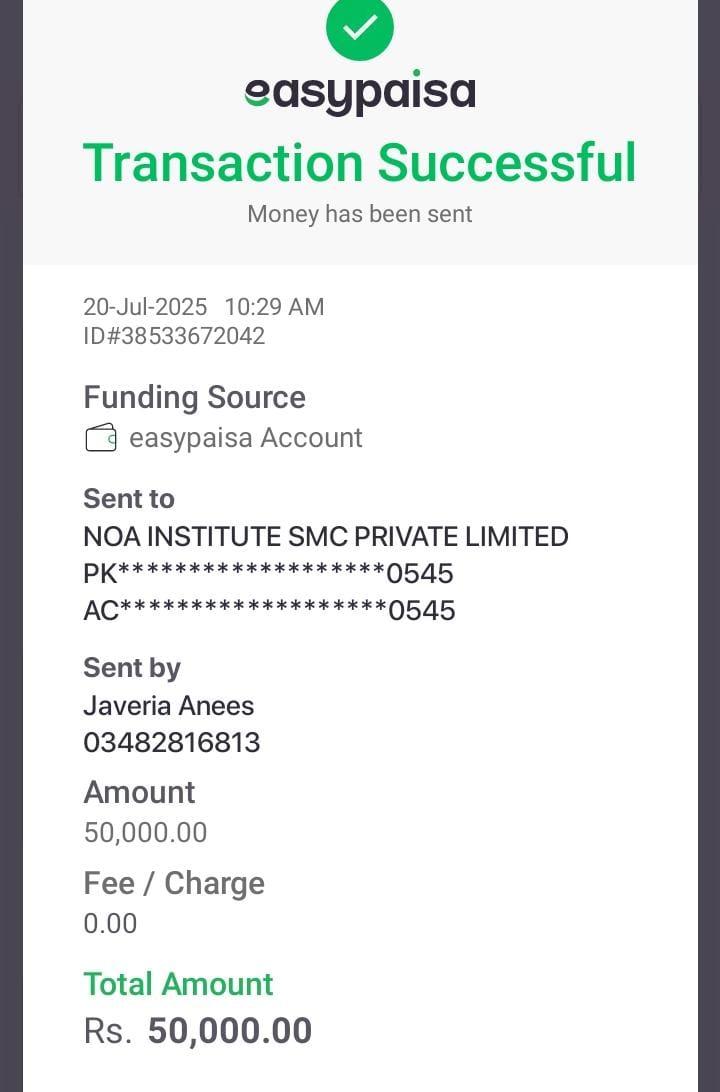Select the transaction date 20-Jul-2025
The height and width of the screenshot is (1092, 720).
coord(145,307)
